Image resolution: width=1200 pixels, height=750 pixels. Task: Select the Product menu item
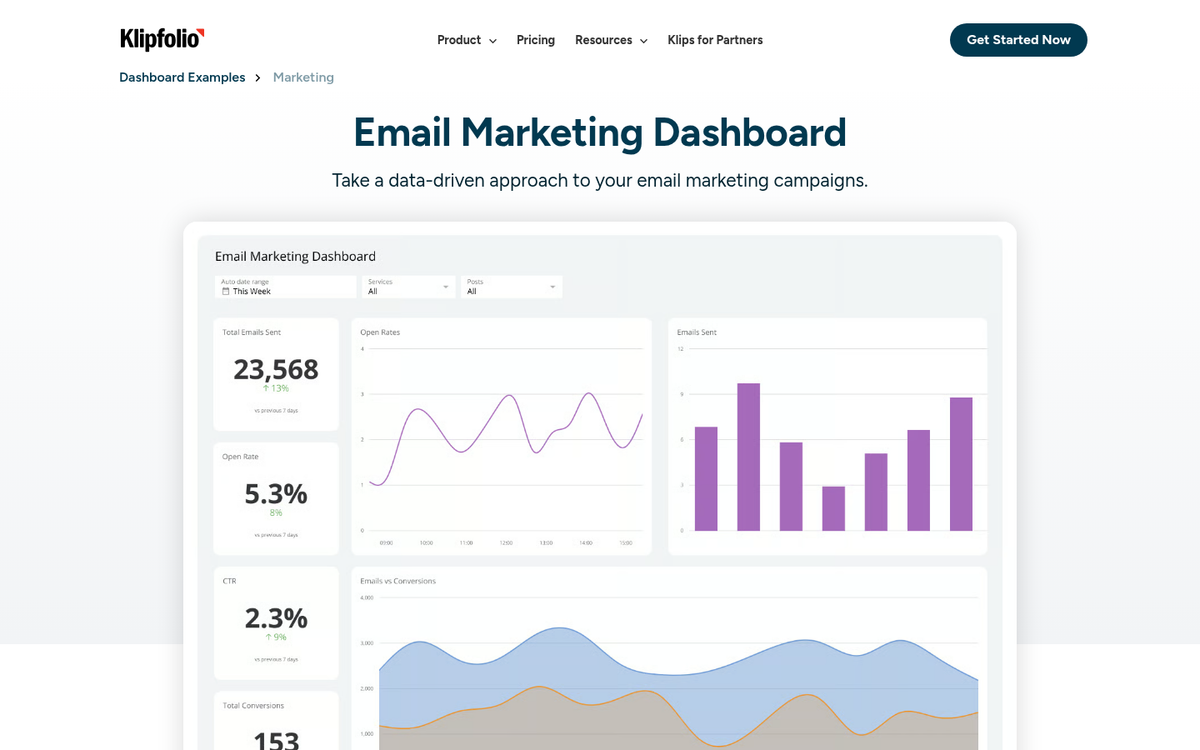click(459, 40)
